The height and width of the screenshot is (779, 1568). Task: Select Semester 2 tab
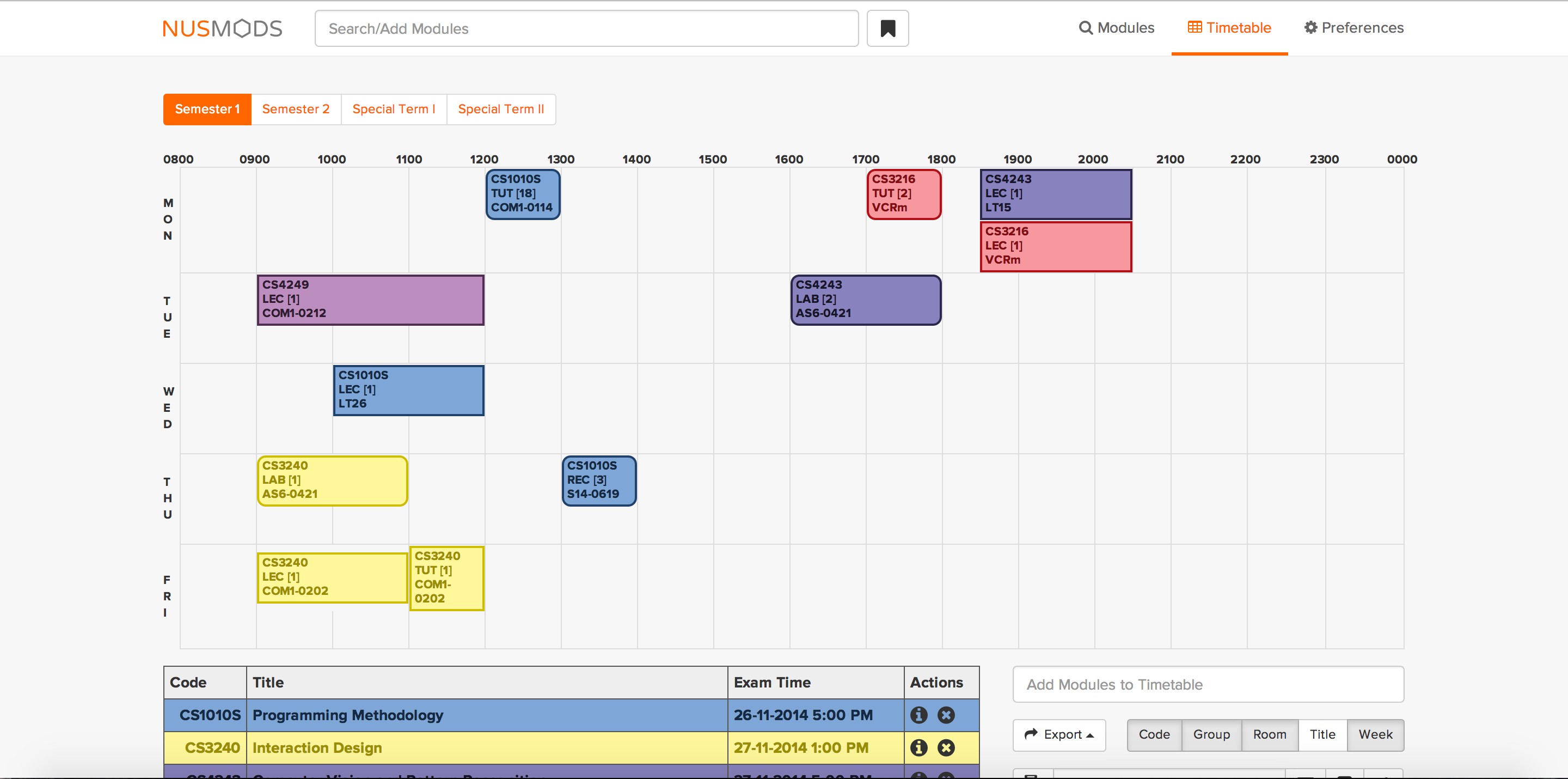tap(296, 109)
